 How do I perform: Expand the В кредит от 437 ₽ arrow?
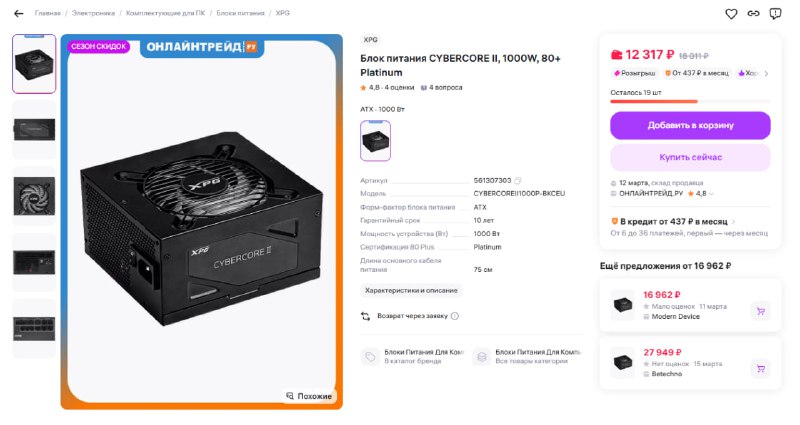pos(734,221)
